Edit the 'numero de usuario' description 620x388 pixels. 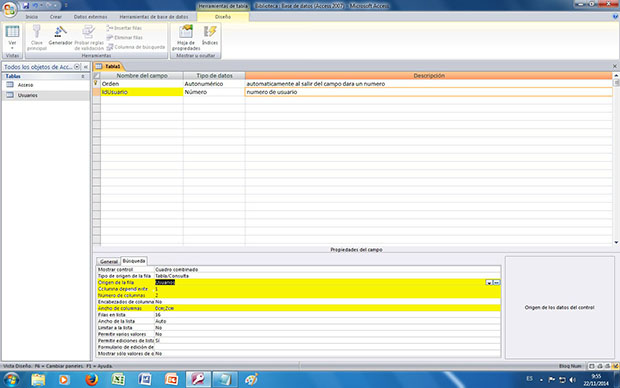click(x=429, y=92)
